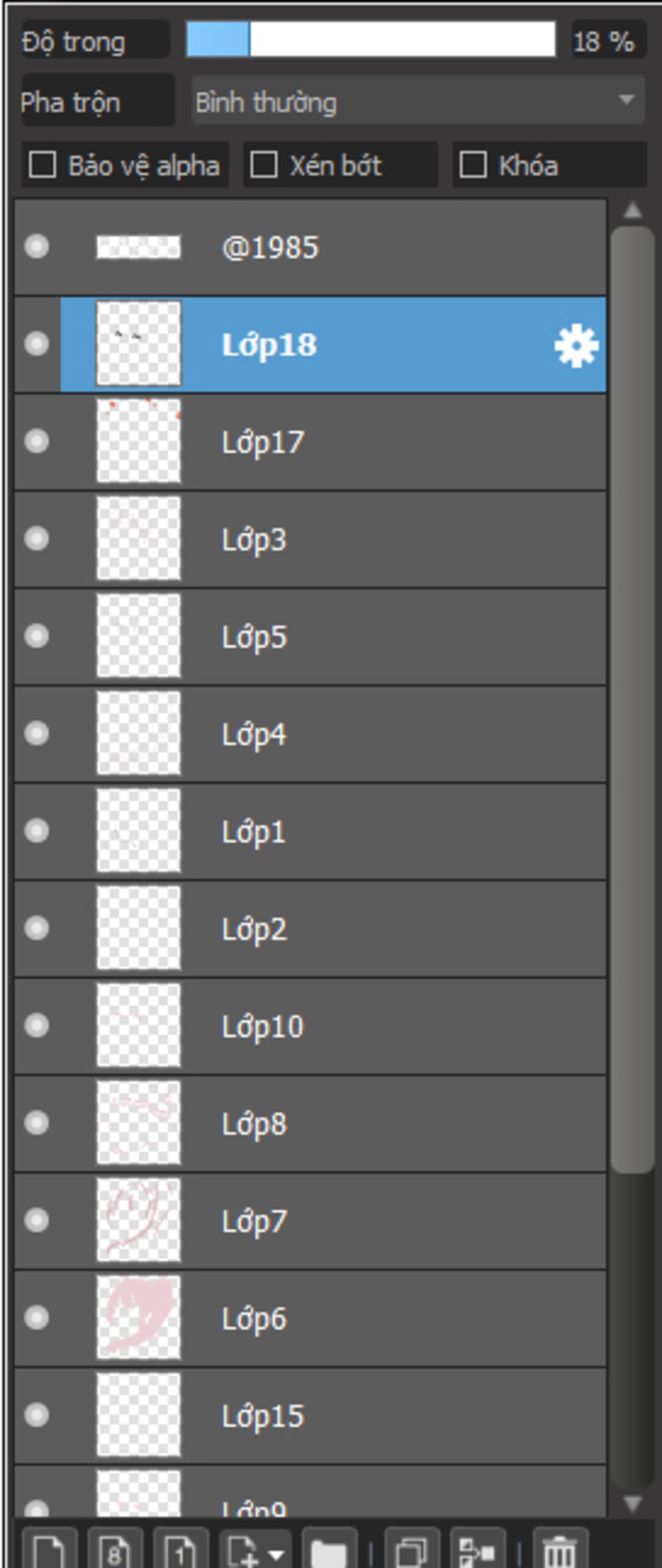Enable the Bảo vệ alpha checkbox
This screenshot has height=1568, width=662.
(43, 165)
